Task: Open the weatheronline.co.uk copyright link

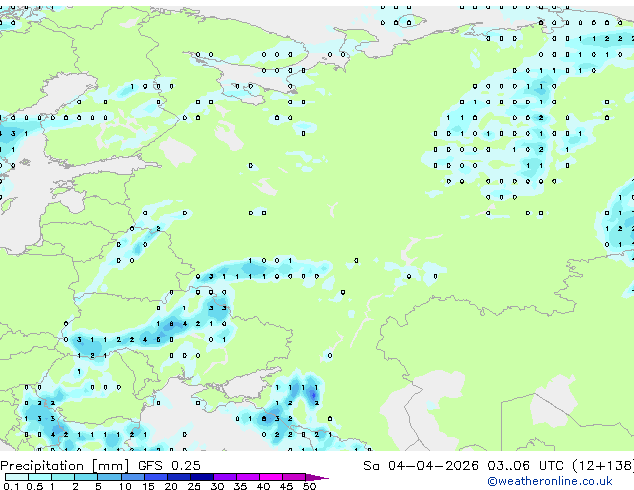Action: (x=550, y=481)
